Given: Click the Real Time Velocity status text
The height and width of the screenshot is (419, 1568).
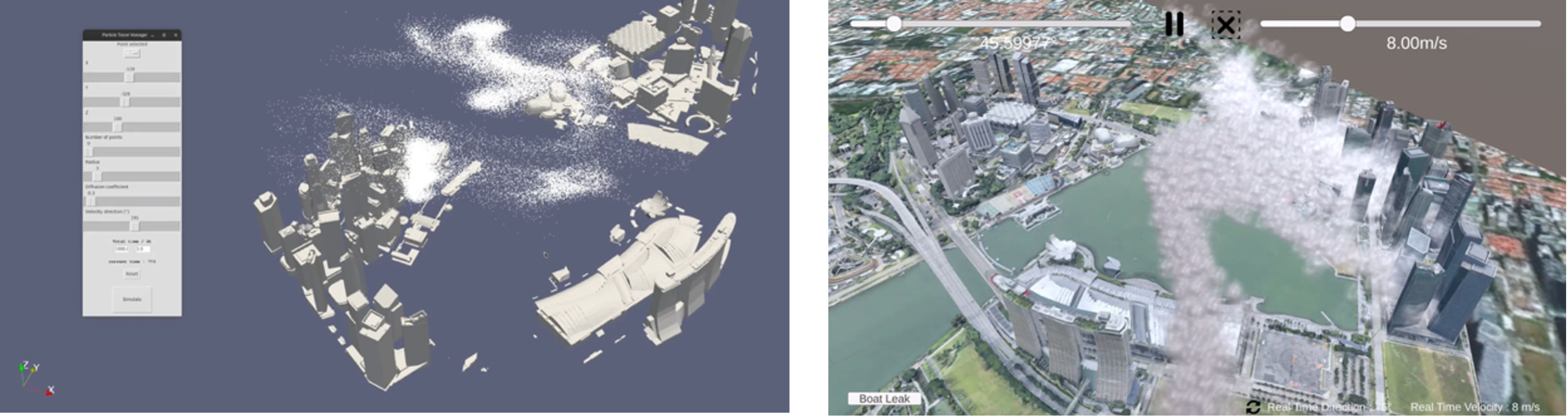Looking at the screenshot, I should coord(1474,407).
